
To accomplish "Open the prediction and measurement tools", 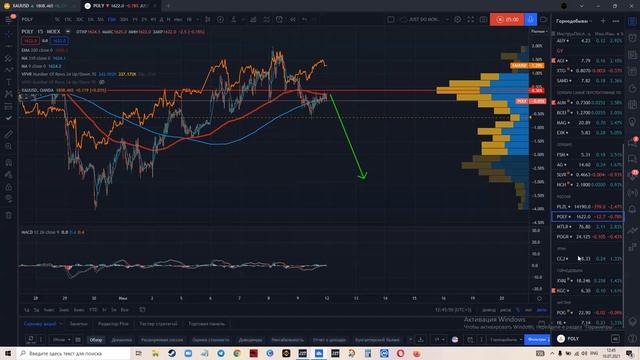I will 9,106.
